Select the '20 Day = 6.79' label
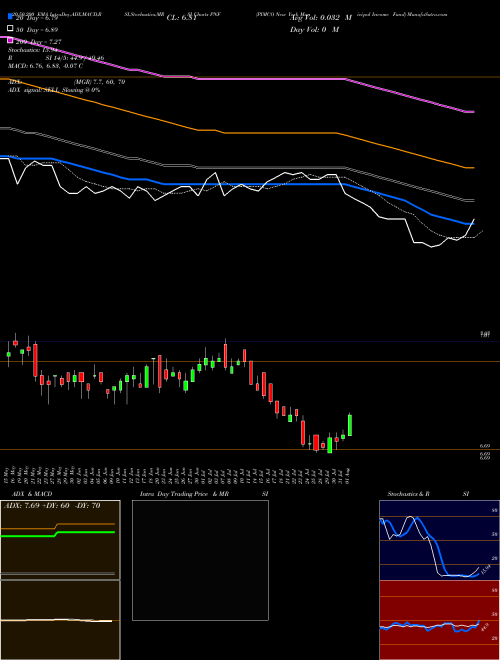 37,18
